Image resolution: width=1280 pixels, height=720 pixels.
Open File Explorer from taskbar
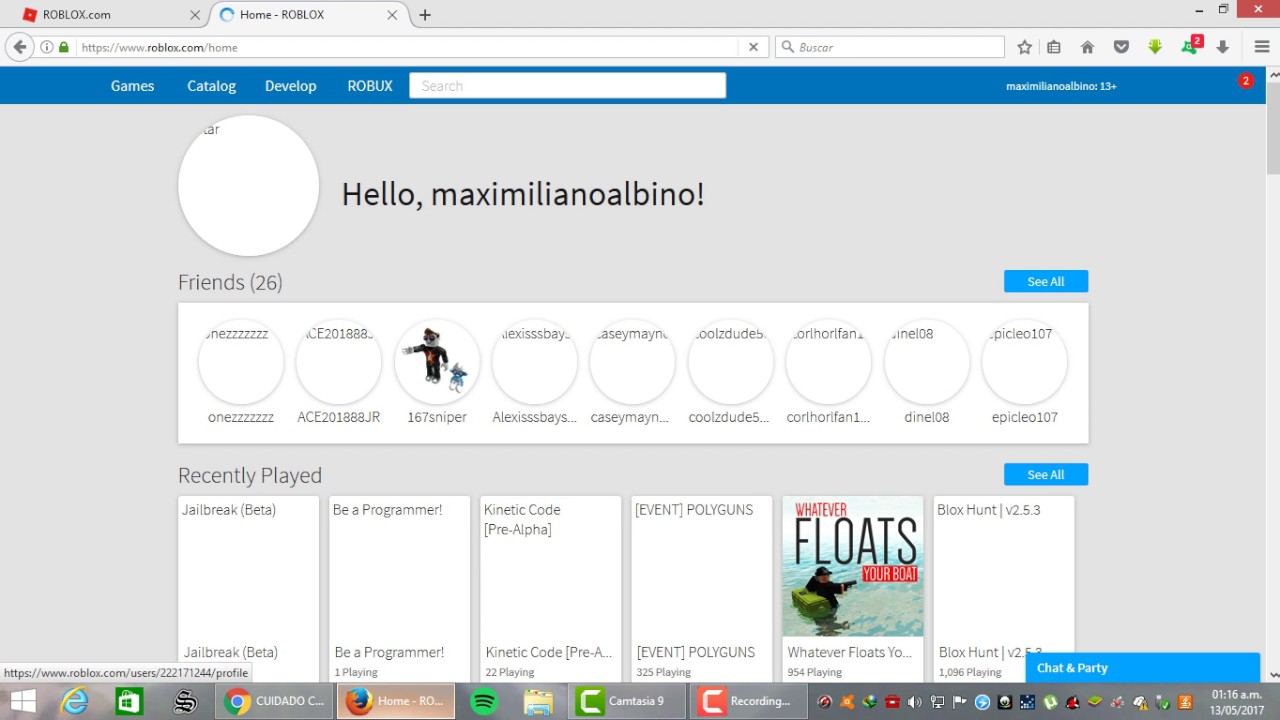(538, 701)
